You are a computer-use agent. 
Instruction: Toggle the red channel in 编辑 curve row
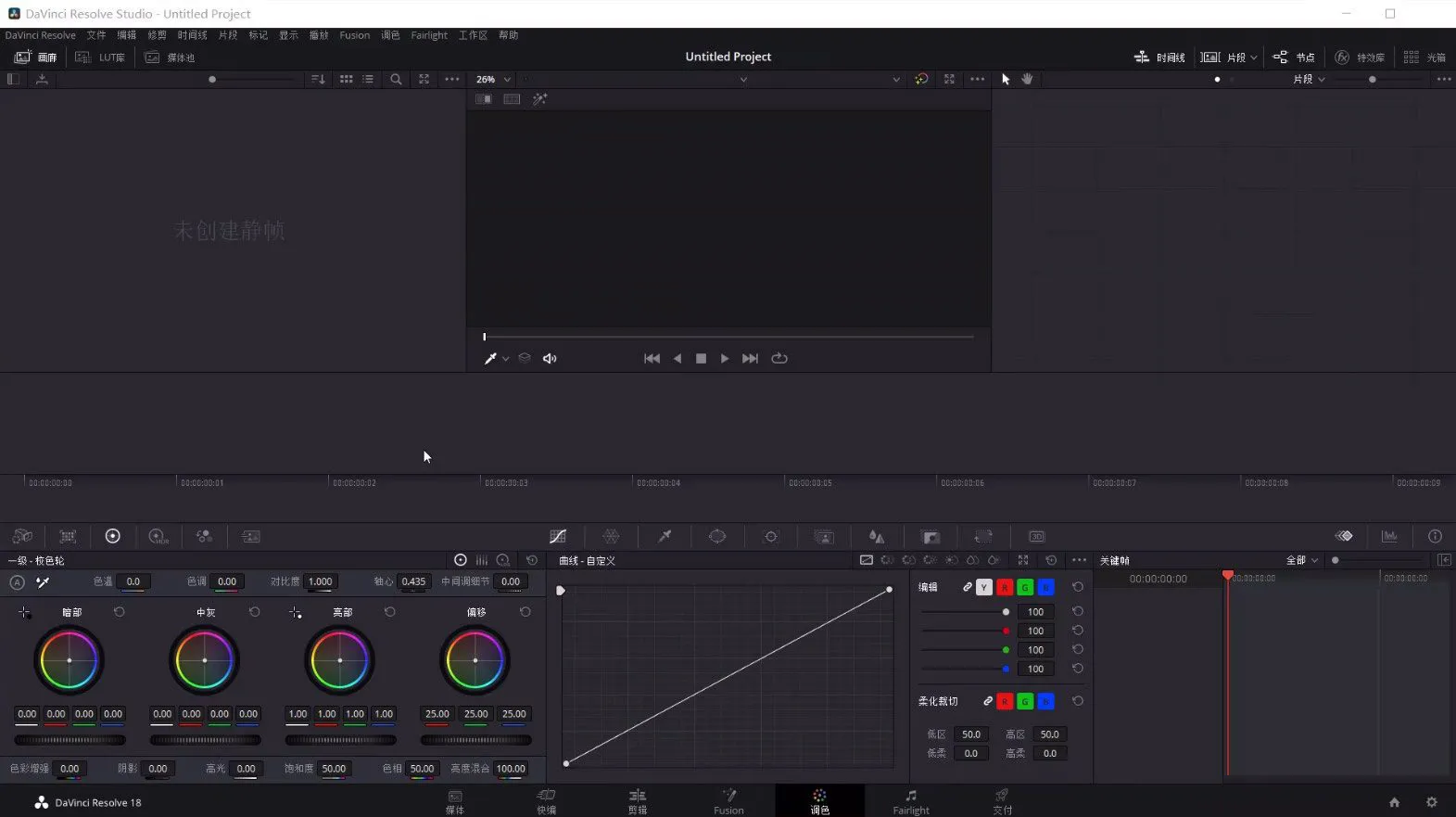(1005, 587)
